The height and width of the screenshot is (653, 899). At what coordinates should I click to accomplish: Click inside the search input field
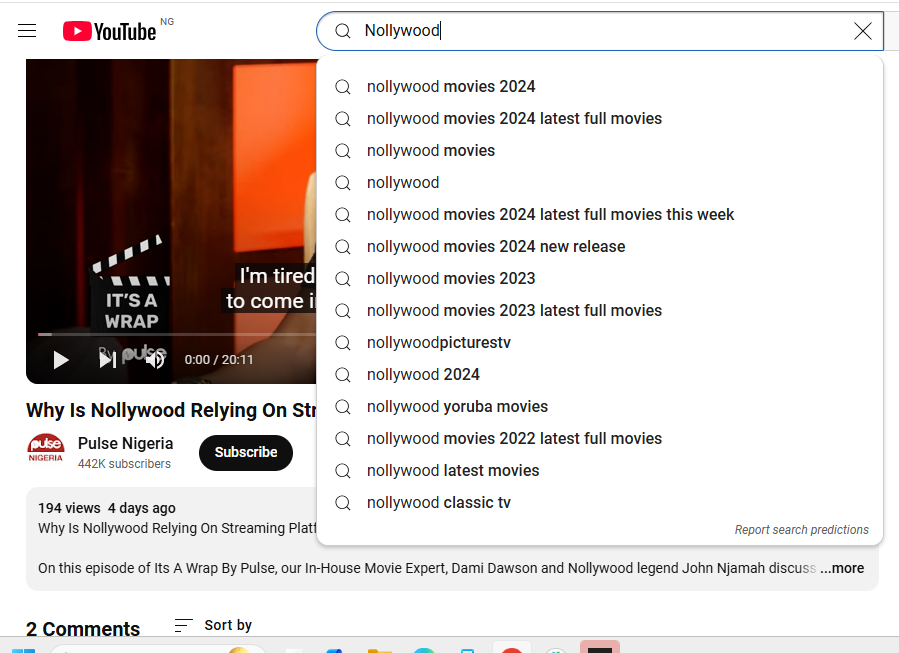point(500,31)
